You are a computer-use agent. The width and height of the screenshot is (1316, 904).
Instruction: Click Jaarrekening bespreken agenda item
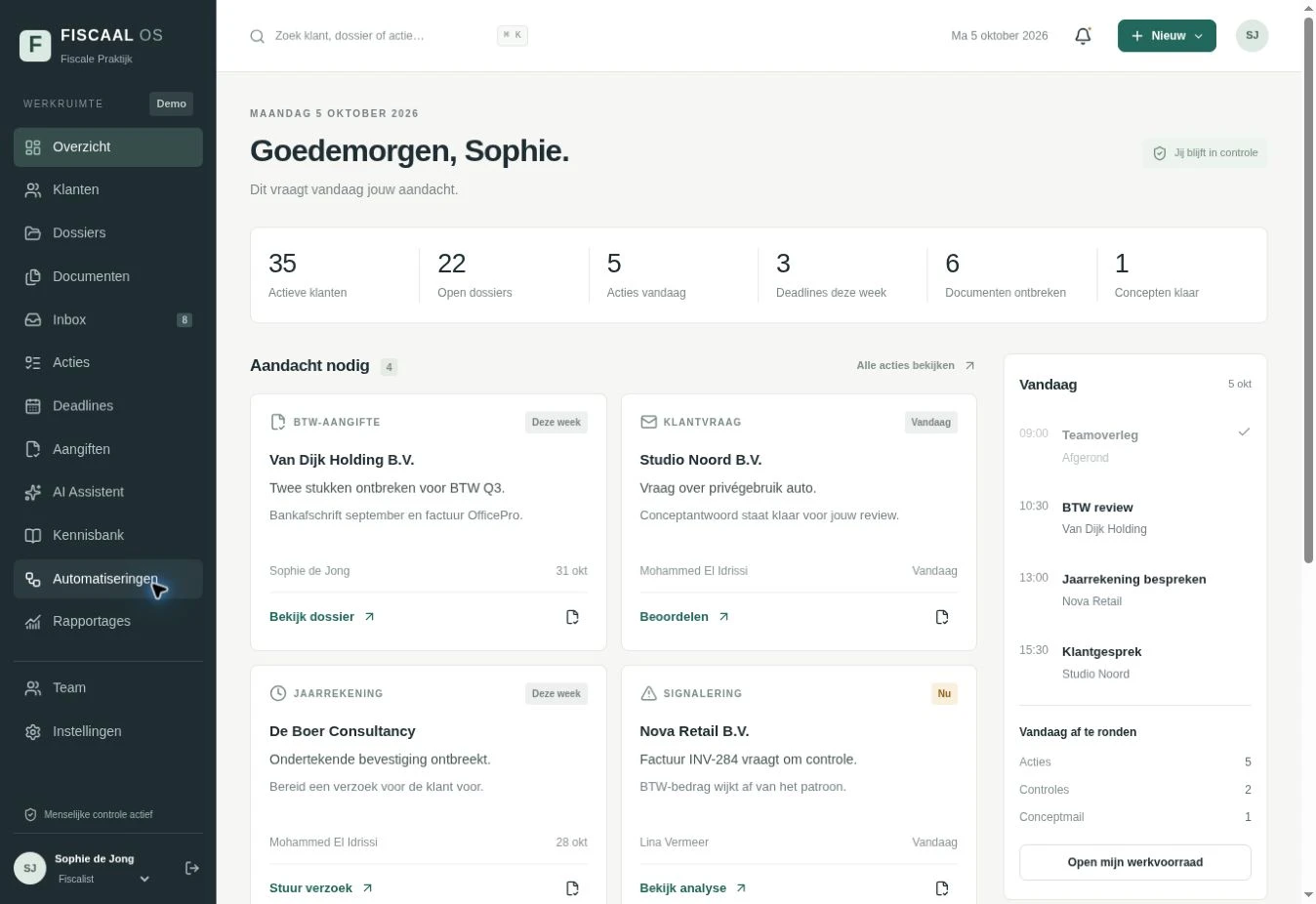(x=1135, y=591)
